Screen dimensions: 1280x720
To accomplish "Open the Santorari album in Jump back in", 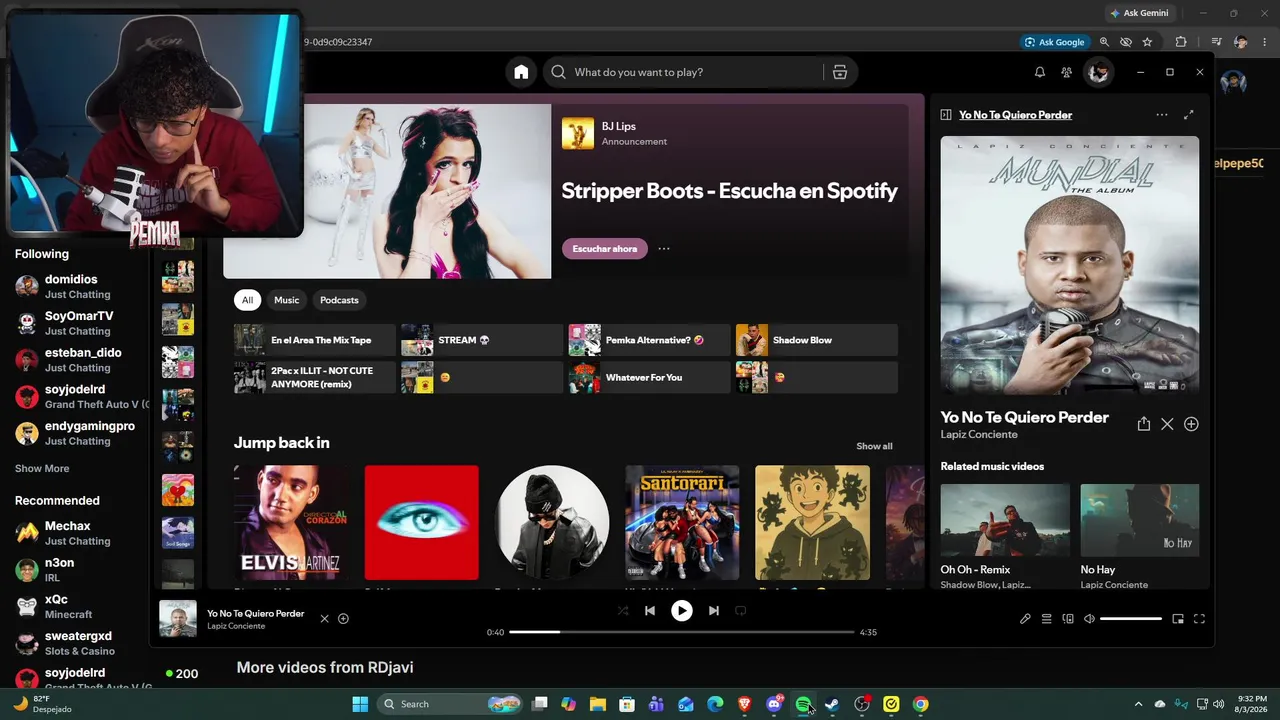I will 682,522.
